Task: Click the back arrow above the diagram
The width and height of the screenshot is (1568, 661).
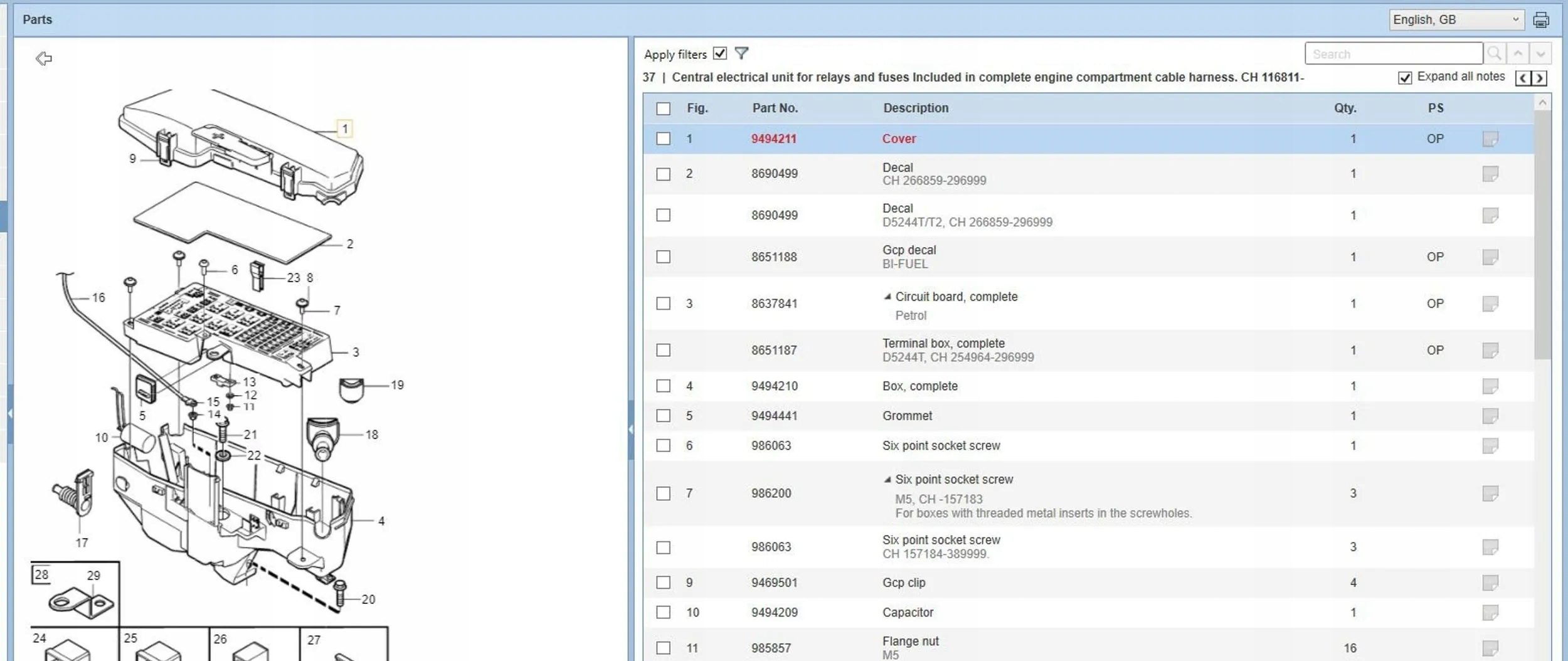Action: [44, 58]
